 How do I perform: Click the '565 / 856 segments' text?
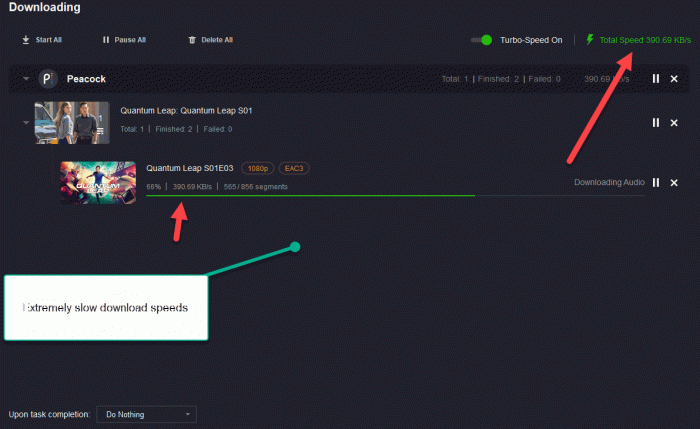255,187
